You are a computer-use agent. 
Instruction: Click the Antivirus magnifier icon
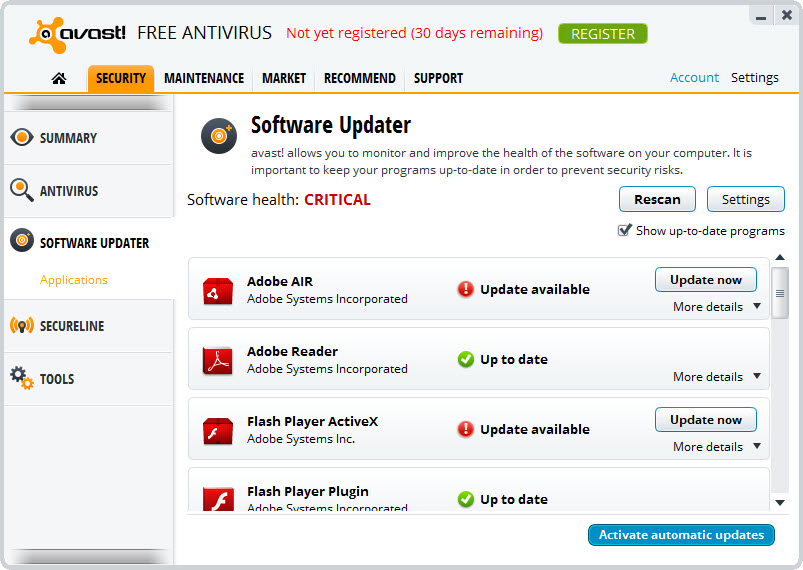(22, 190)
